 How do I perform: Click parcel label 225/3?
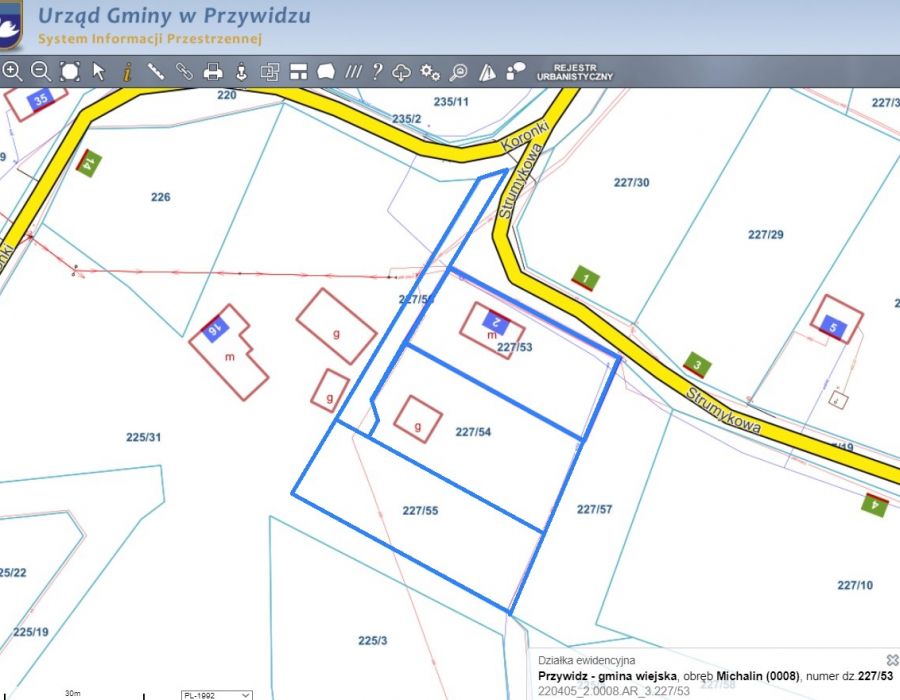[373, 640]
